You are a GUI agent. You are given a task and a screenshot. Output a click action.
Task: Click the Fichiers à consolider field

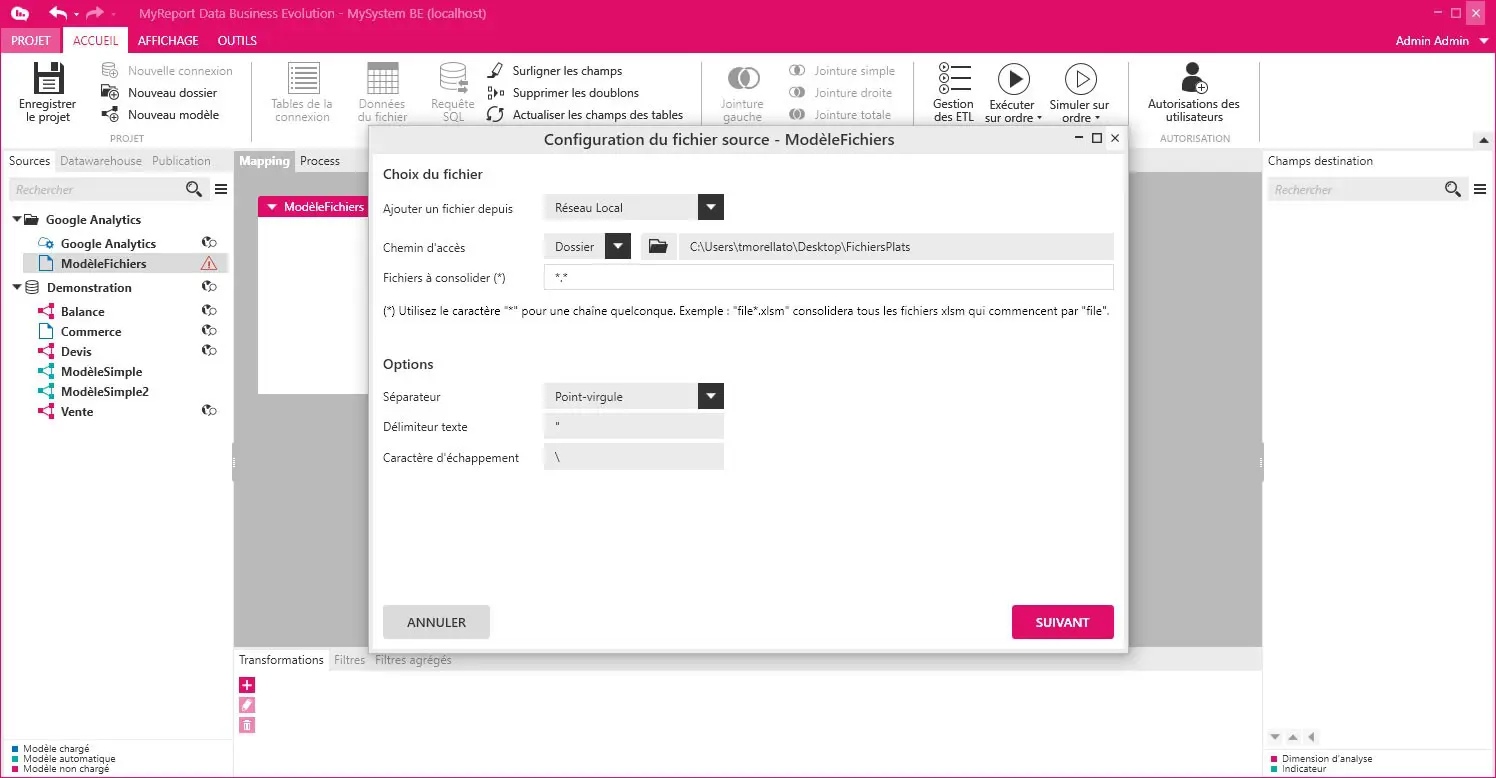pyautogui.click(x=828, y=278)
